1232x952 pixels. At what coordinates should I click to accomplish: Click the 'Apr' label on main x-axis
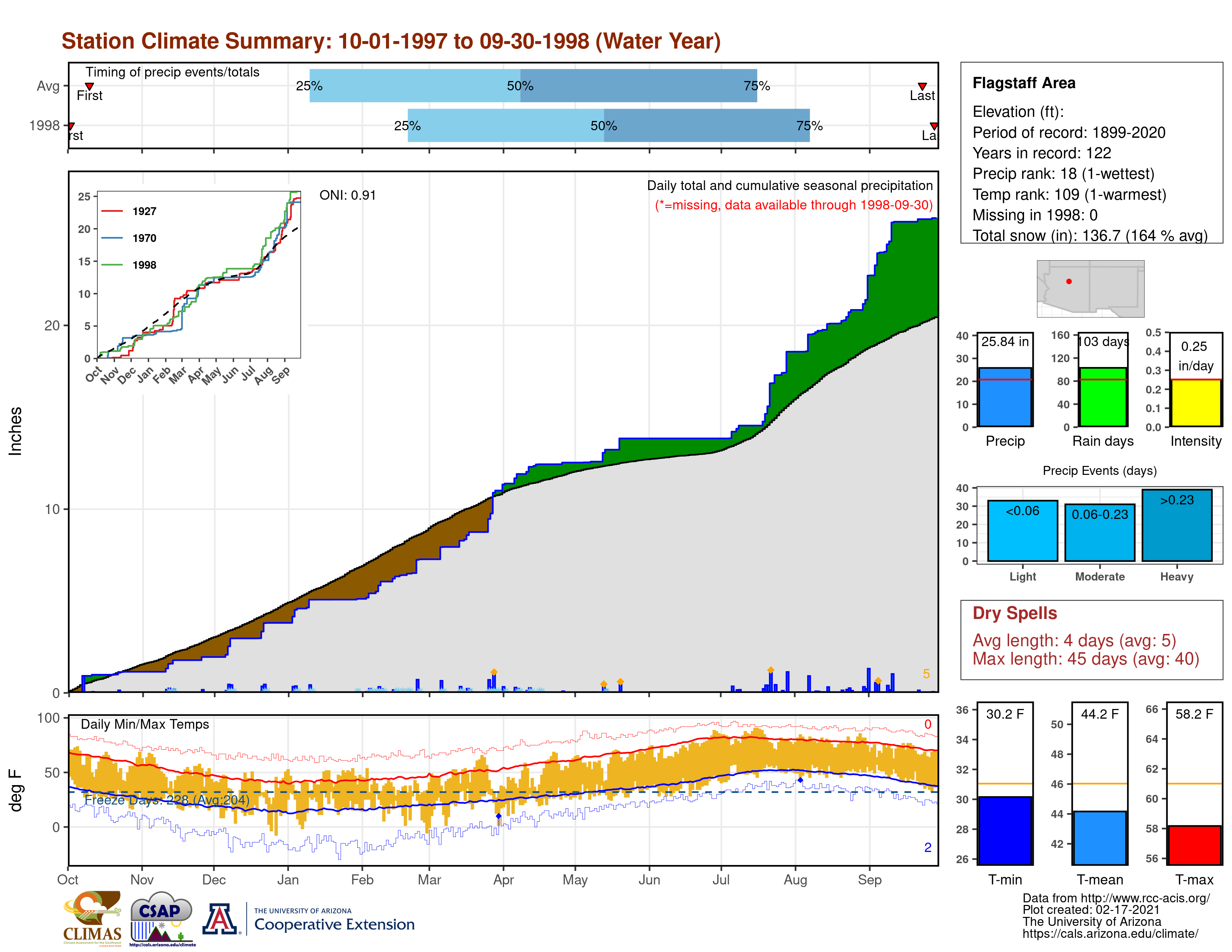(x=504, y=880)
